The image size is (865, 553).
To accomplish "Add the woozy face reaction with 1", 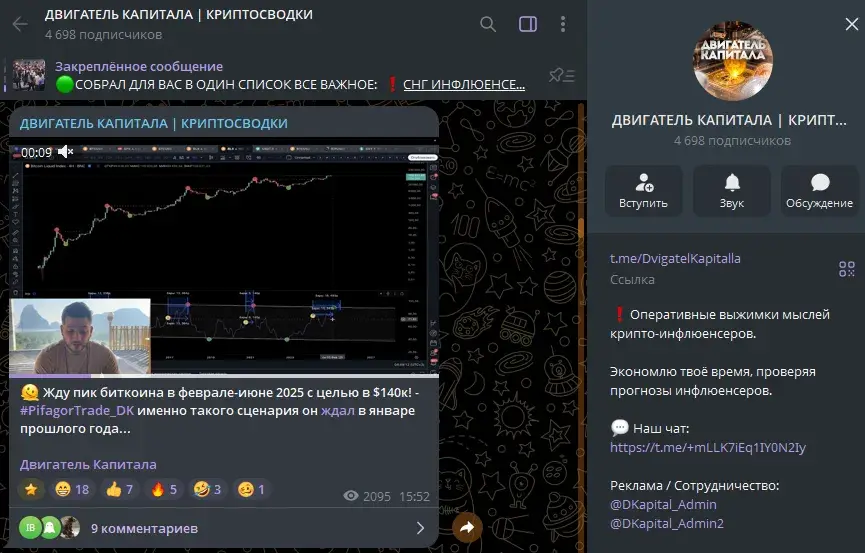I will tap(252, 489).
